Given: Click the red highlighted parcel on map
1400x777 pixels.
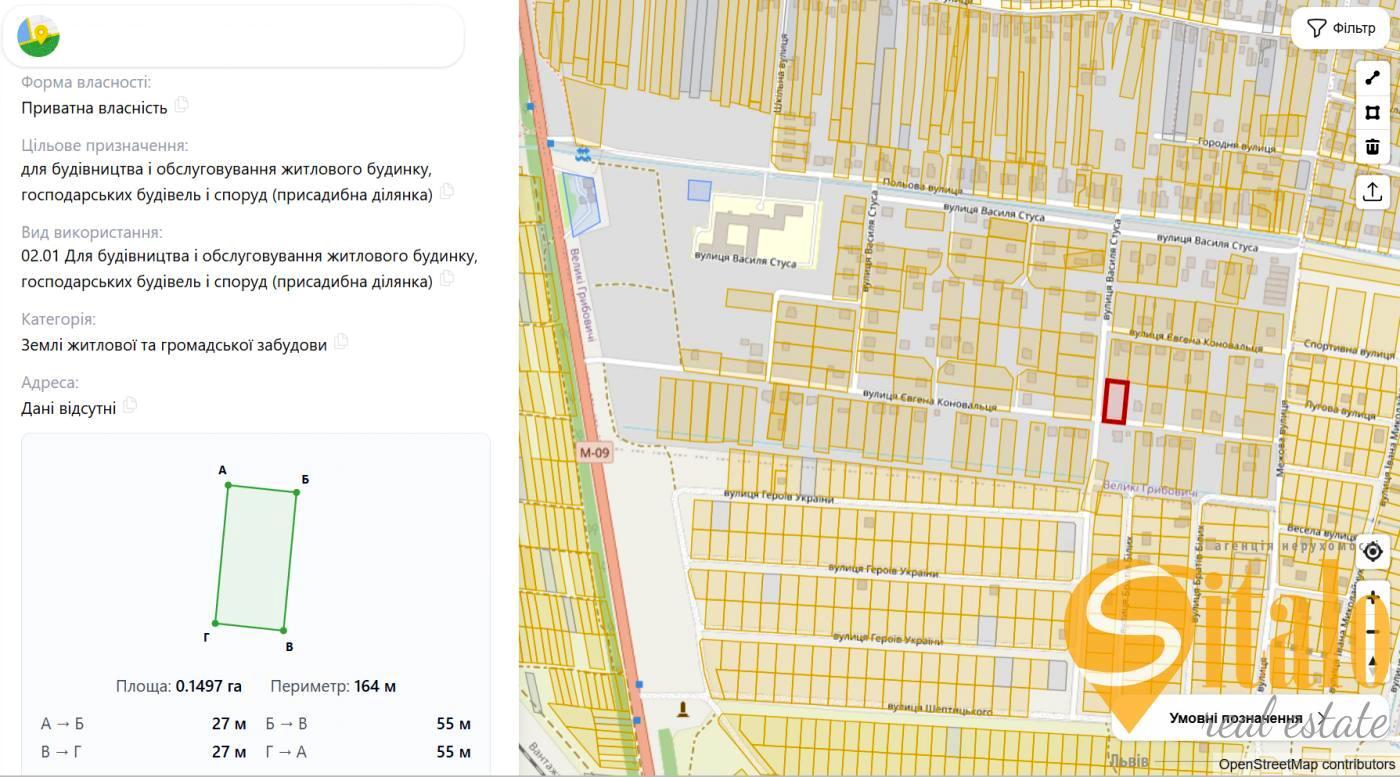Looking at the screenshot, I should pyautogui.click(x=1115, y=401).
